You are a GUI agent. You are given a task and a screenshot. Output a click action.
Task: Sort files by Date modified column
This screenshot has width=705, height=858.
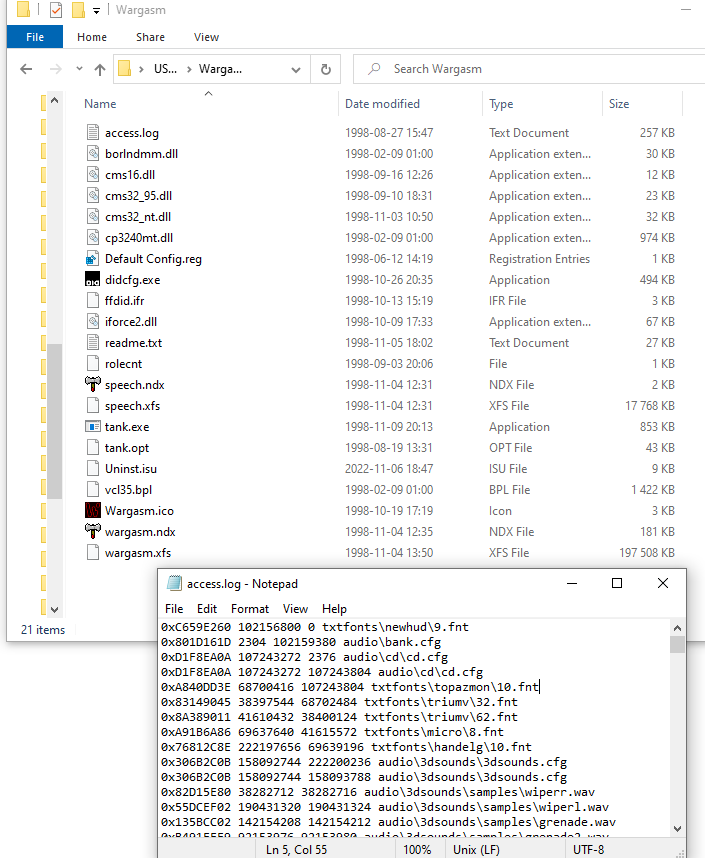pos(382,104)
